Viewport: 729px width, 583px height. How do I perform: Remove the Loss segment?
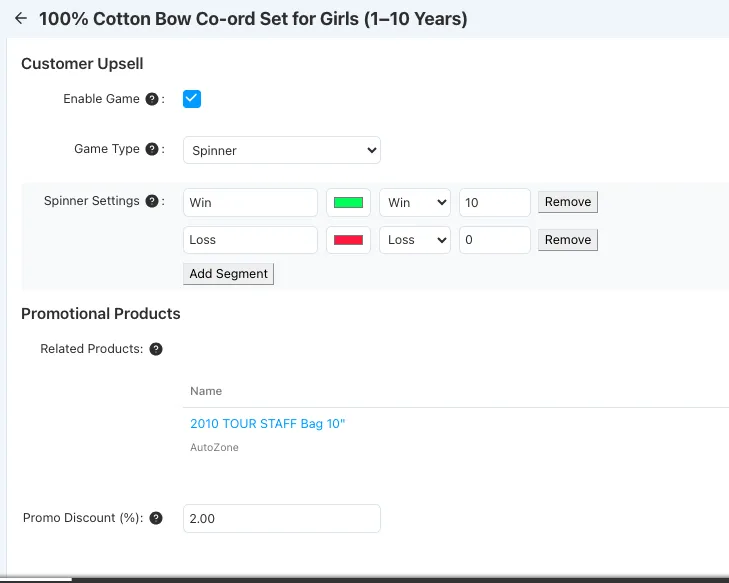pyautogui.click(x=568, y=240)
